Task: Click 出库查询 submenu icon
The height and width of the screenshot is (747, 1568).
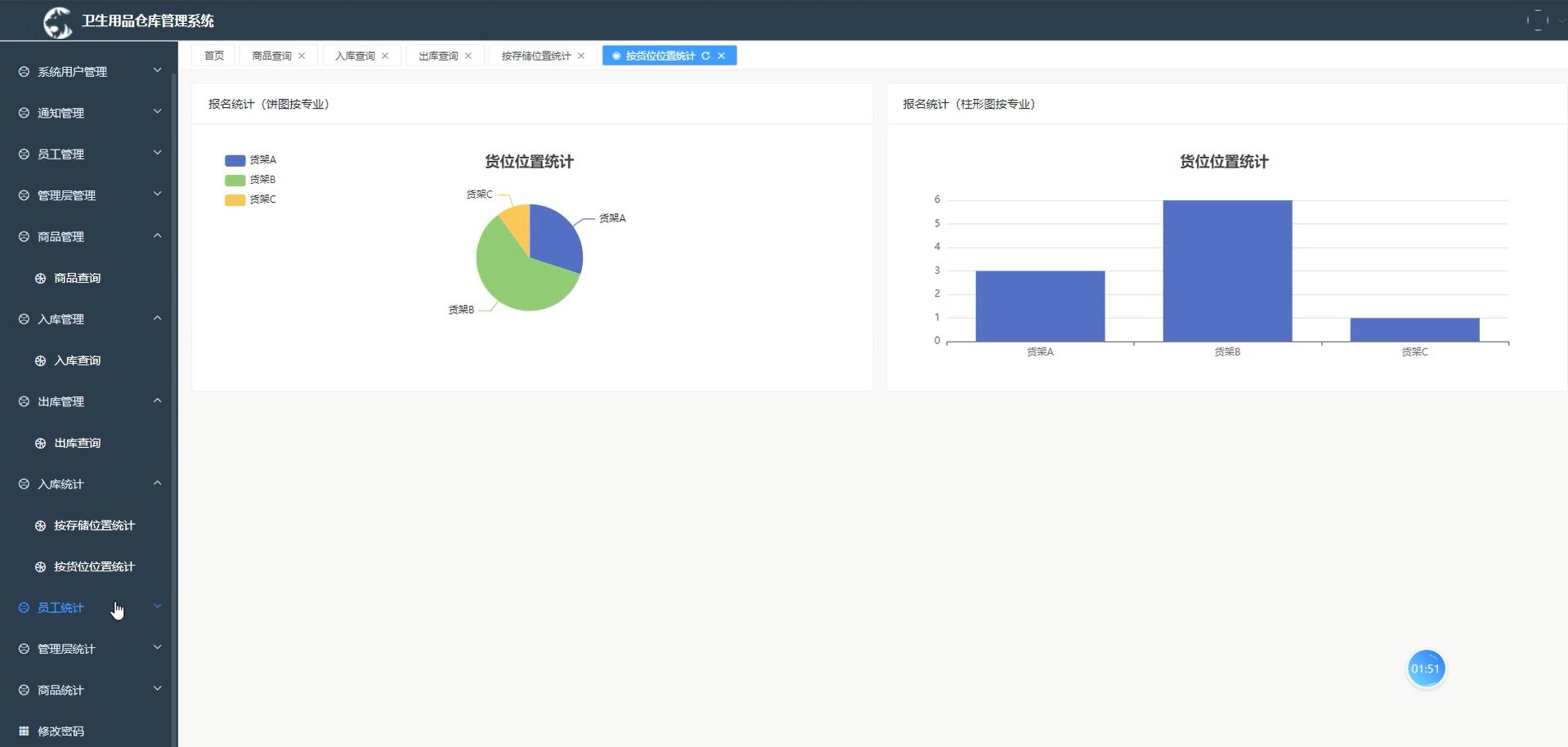Action: tap(40, 443)
